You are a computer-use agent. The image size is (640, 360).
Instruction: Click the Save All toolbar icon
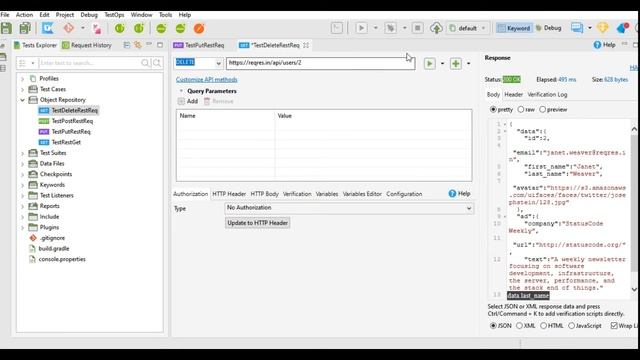click(25, 28)
